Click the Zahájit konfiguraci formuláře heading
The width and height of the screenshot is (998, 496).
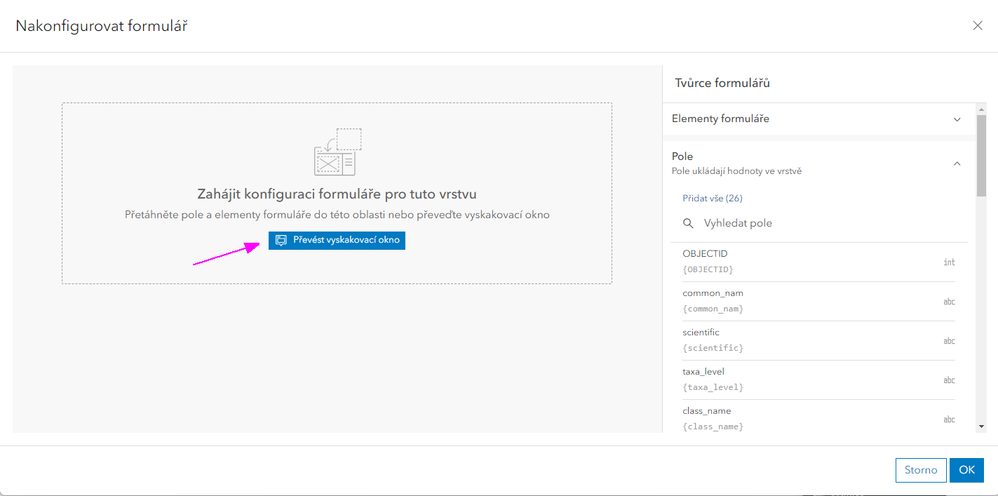point(337,194)
